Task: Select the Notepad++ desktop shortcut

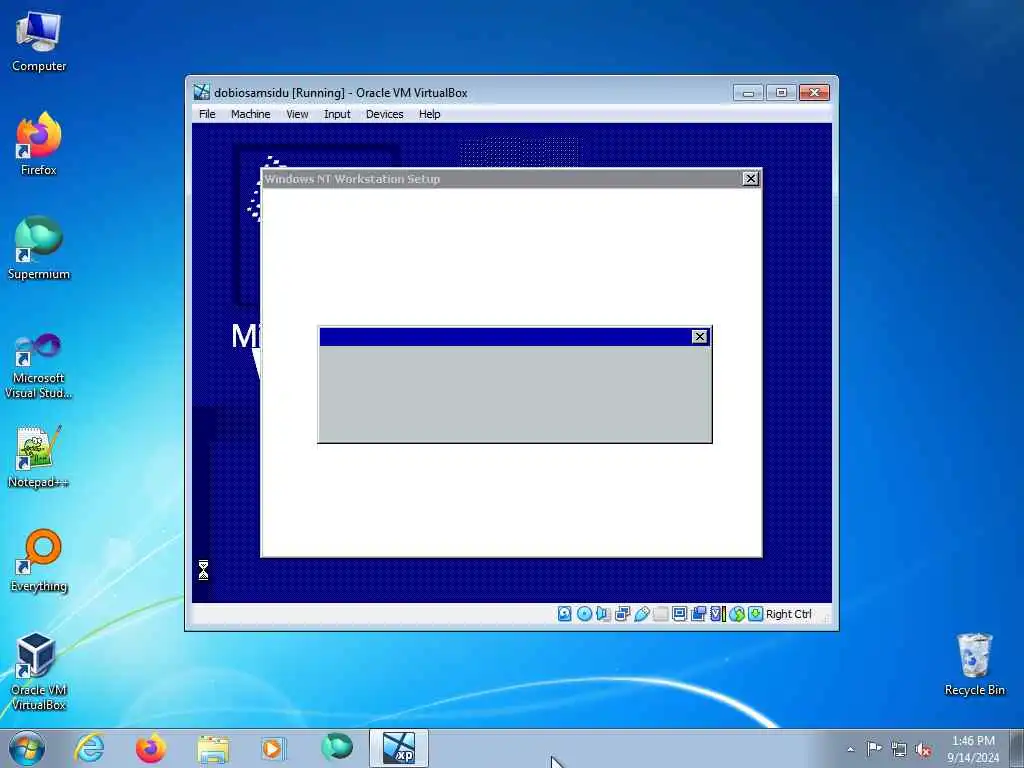Action: (x=39, y=457)
